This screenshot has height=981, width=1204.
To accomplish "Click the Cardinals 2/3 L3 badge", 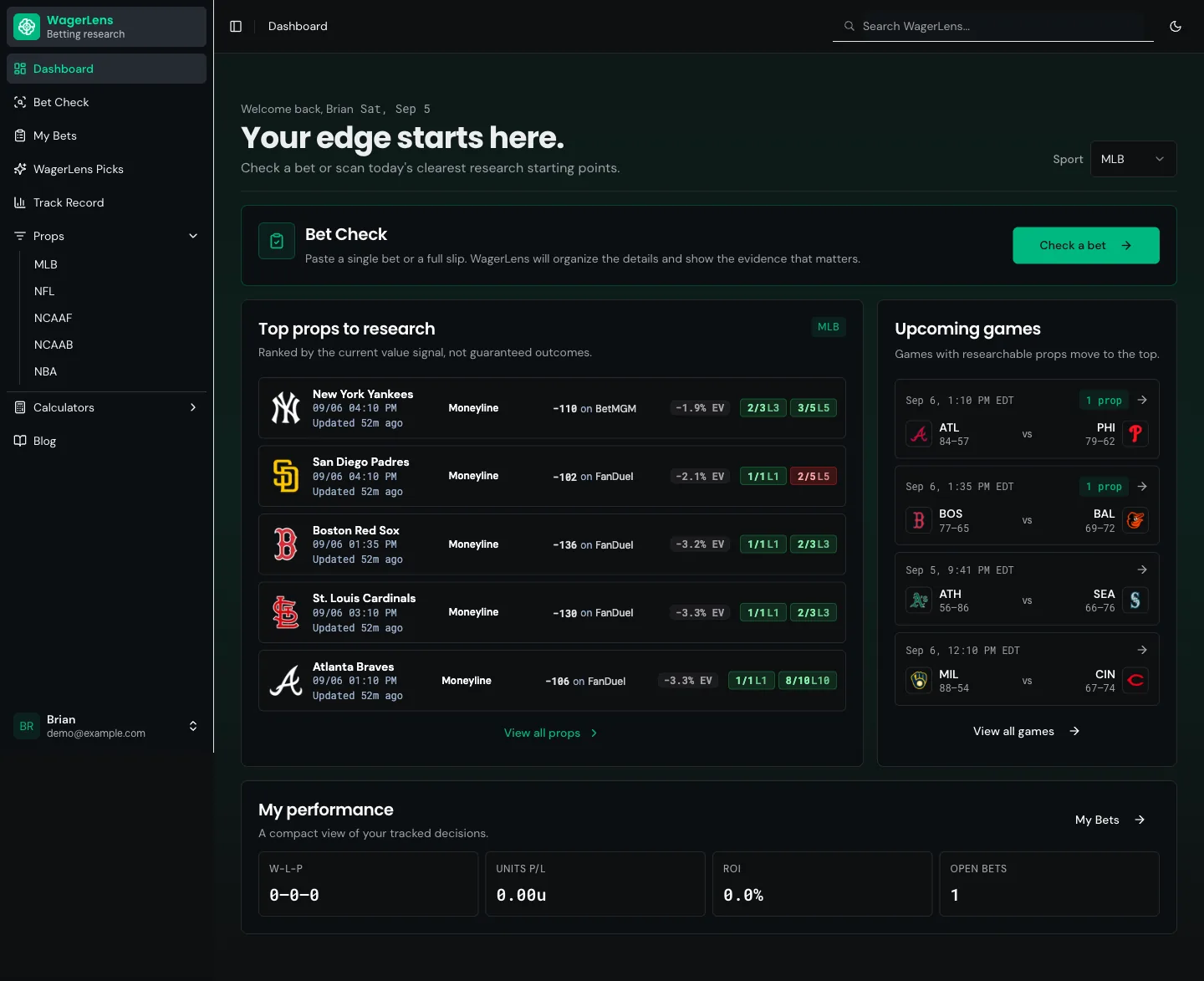I will click(814, 613).
